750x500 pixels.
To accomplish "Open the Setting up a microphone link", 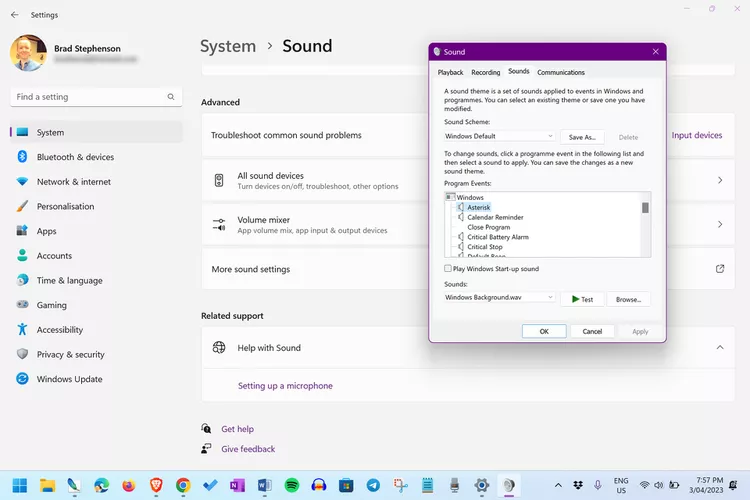I will [x=285, y=386].
